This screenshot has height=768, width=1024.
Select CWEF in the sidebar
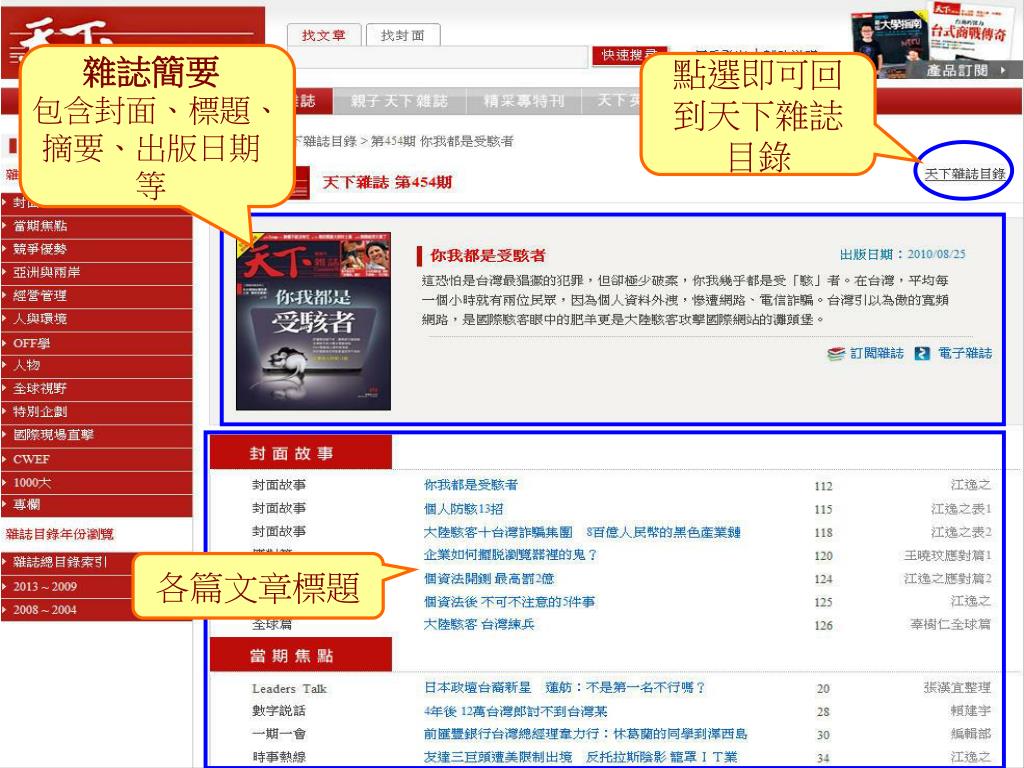coord(97,459)
